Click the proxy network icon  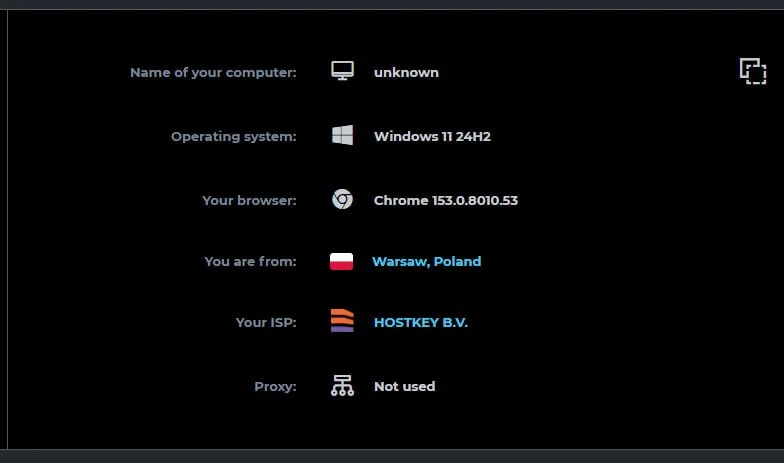pyautogui.click(x=342, y=386)
